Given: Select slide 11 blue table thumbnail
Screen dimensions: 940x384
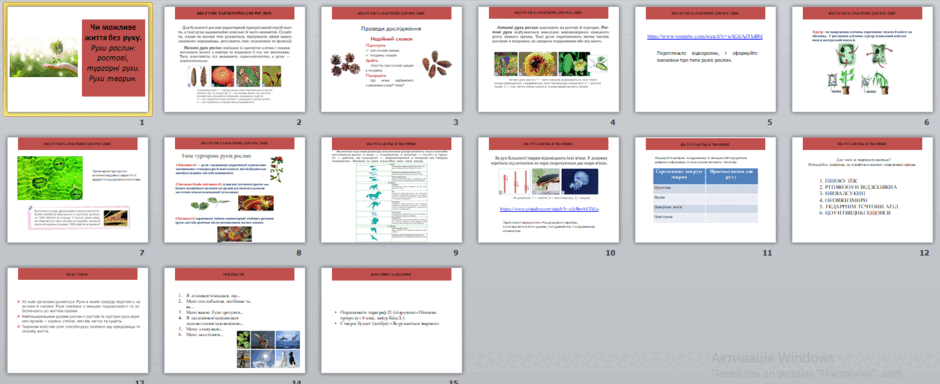Looking at the screenshot, I should tap(706, 189).
